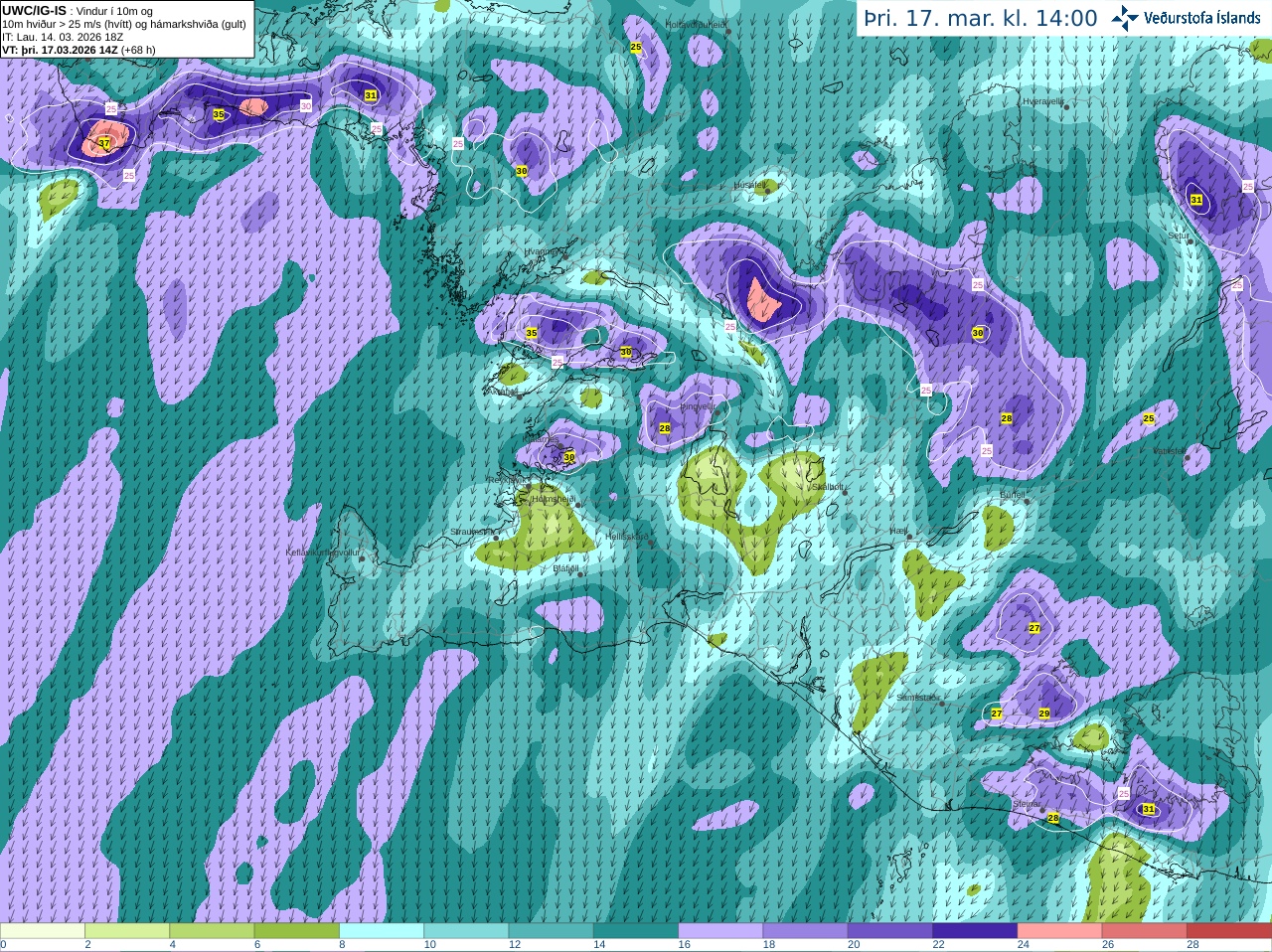Click the Straumsvík station label
This screenshot has width=1272, height=952.
(x=471, y=532)
